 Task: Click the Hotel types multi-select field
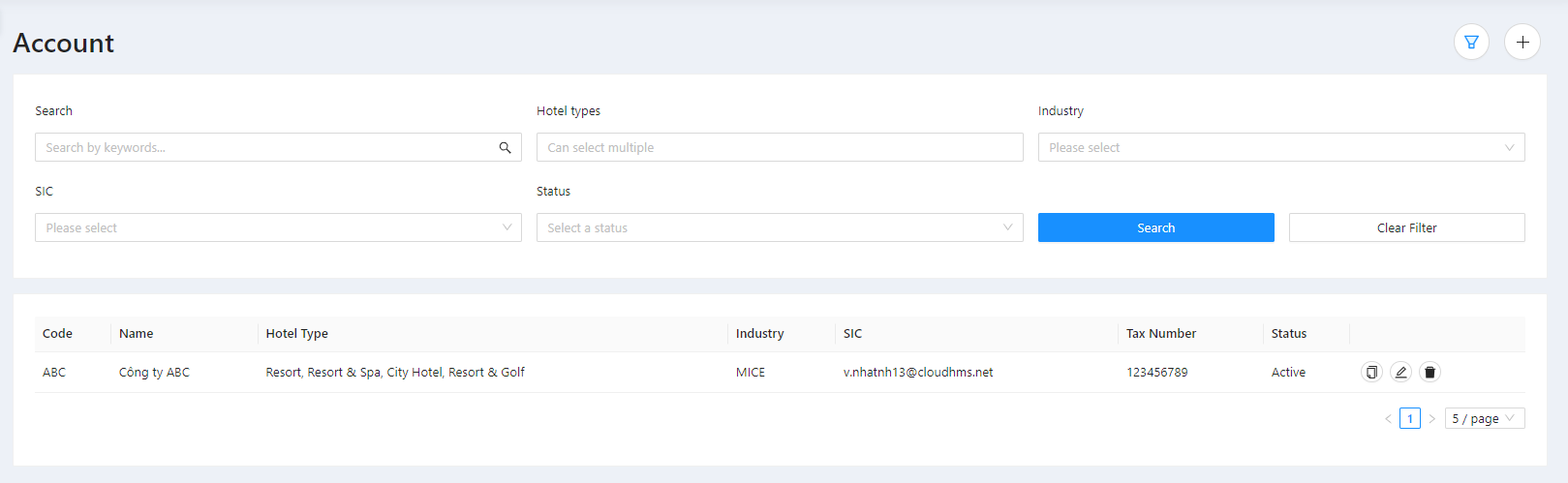pos(779,148)
